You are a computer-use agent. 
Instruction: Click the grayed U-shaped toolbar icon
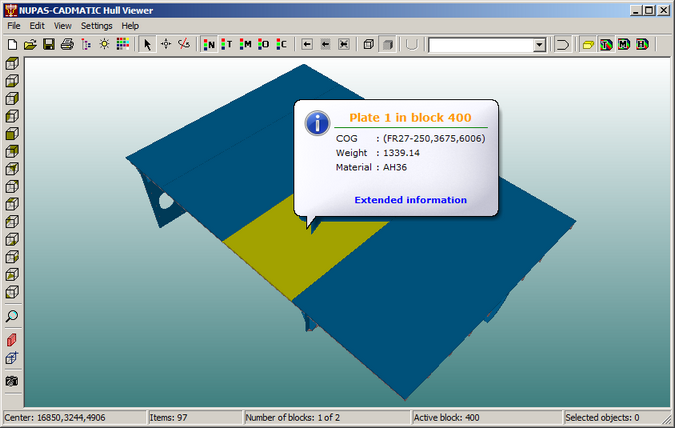pyautogui.click(x=412, y=44)
